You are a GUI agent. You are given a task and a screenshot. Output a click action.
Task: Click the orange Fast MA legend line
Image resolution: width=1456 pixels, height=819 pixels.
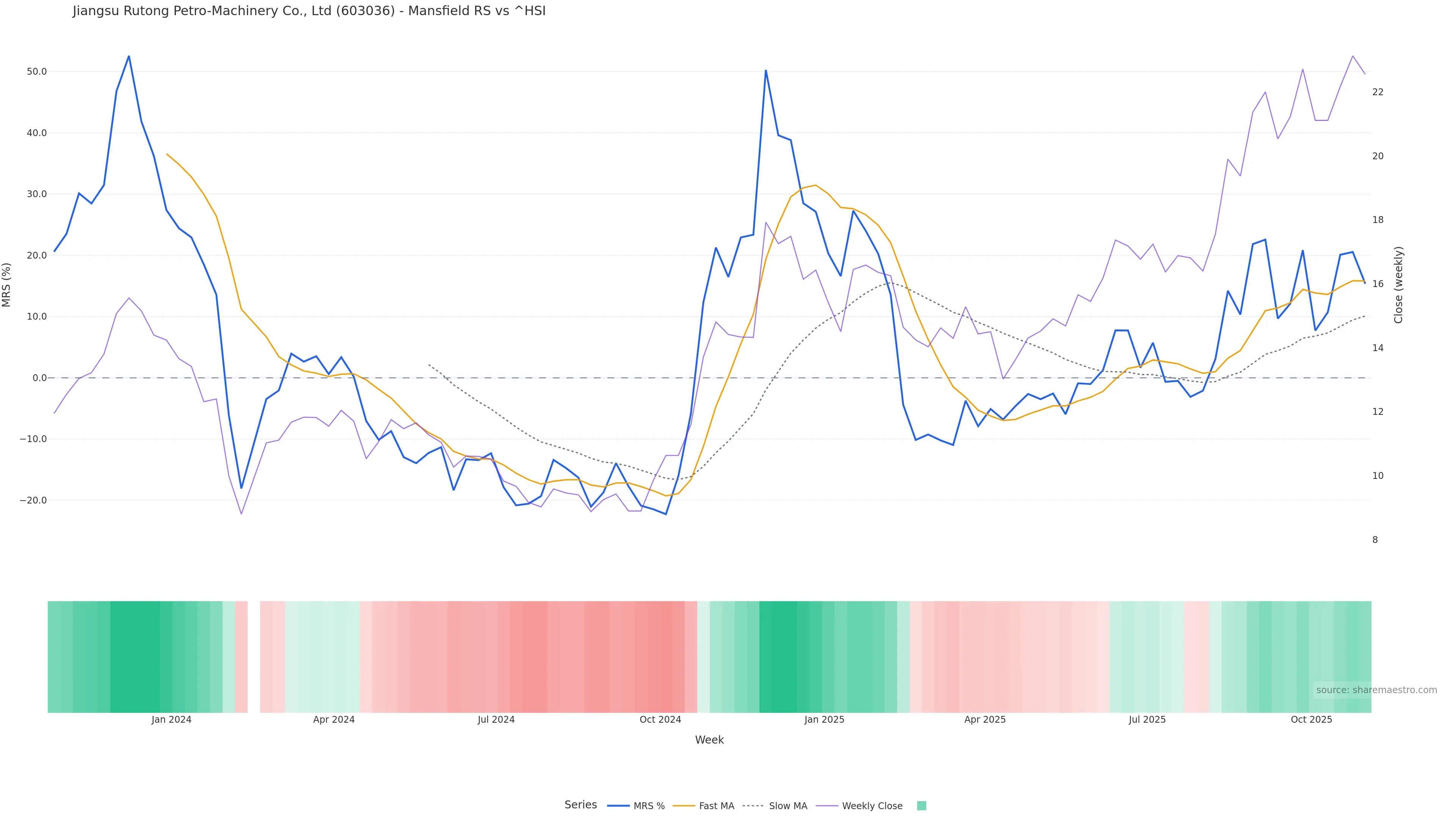pos(684,806)
